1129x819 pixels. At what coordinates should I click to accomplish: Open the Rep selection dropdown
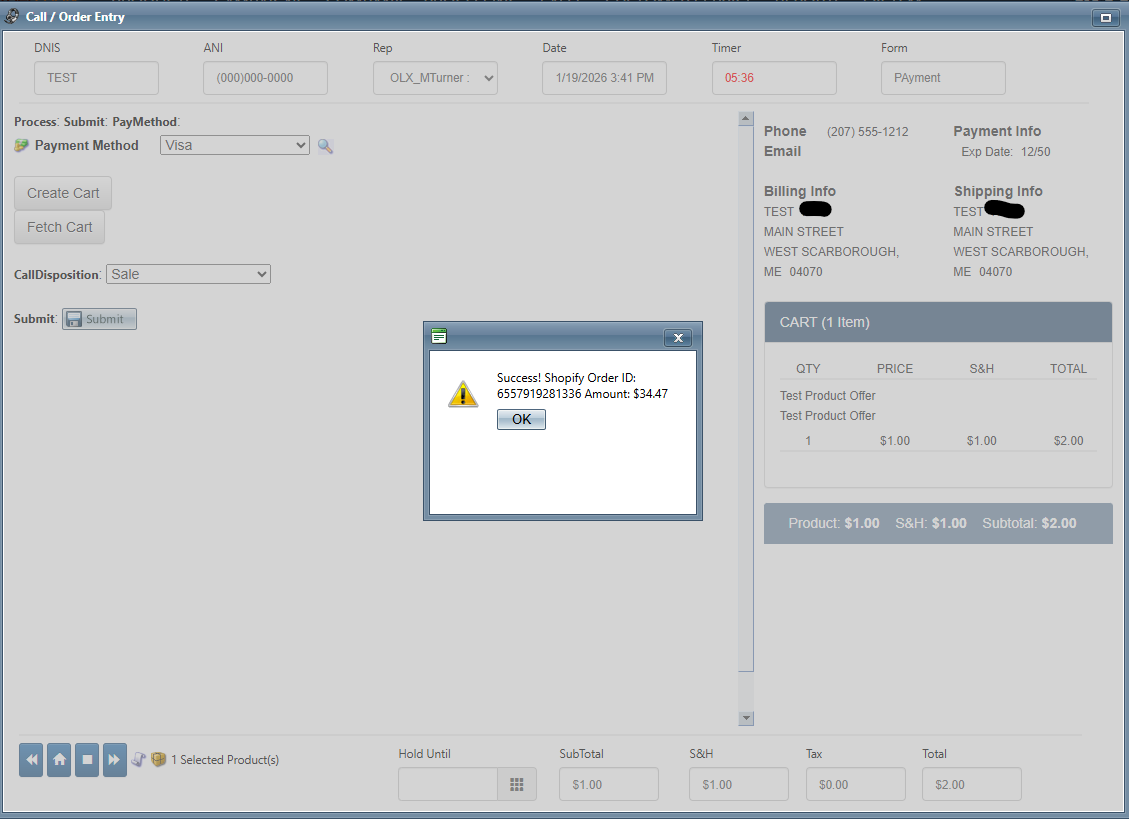(435, 78)
